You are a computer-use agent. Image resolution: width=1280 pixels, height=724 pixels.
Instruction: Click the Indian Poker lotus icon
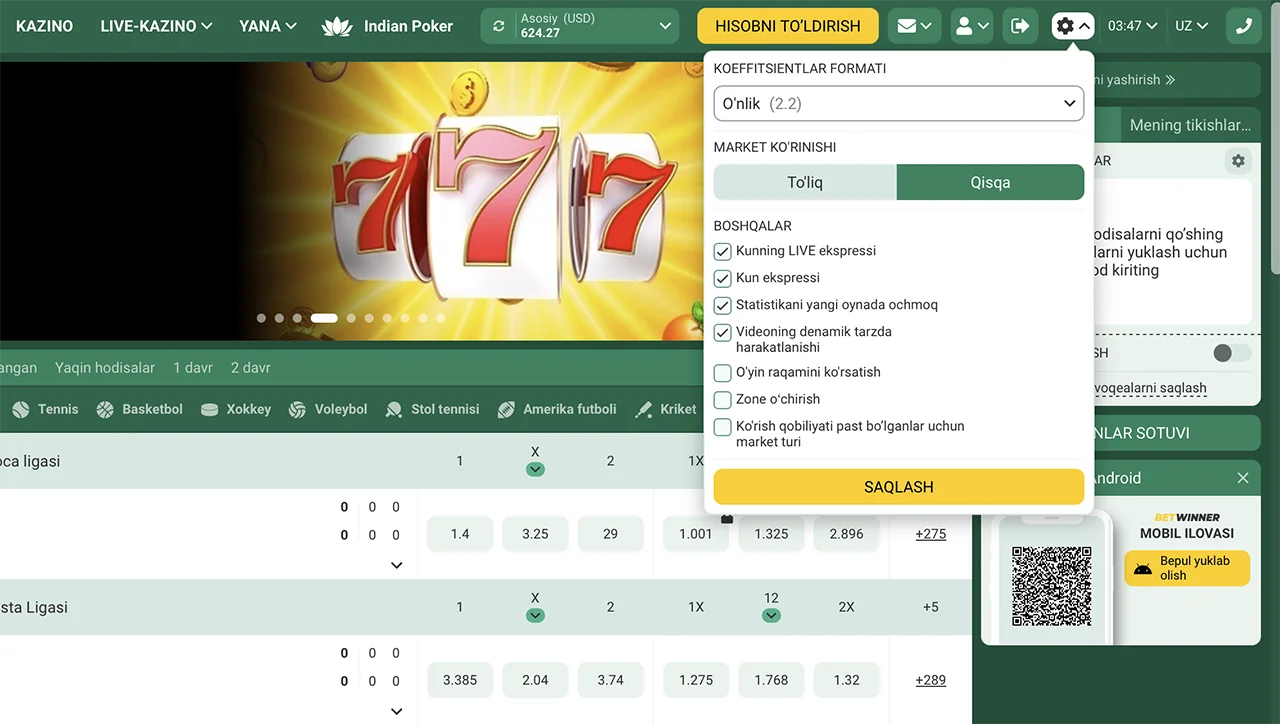coord(337,27)
